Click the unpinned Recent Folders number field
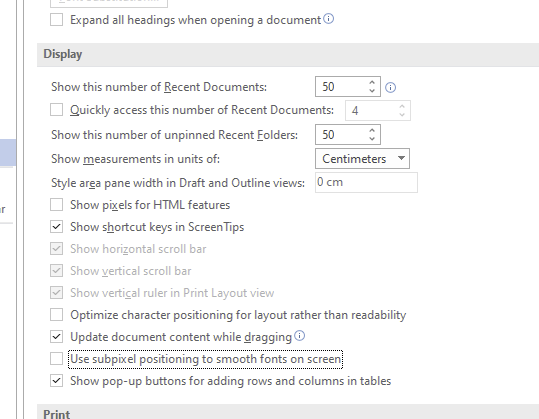The height and width of the screenshot is (419, 539). (340, 135)
